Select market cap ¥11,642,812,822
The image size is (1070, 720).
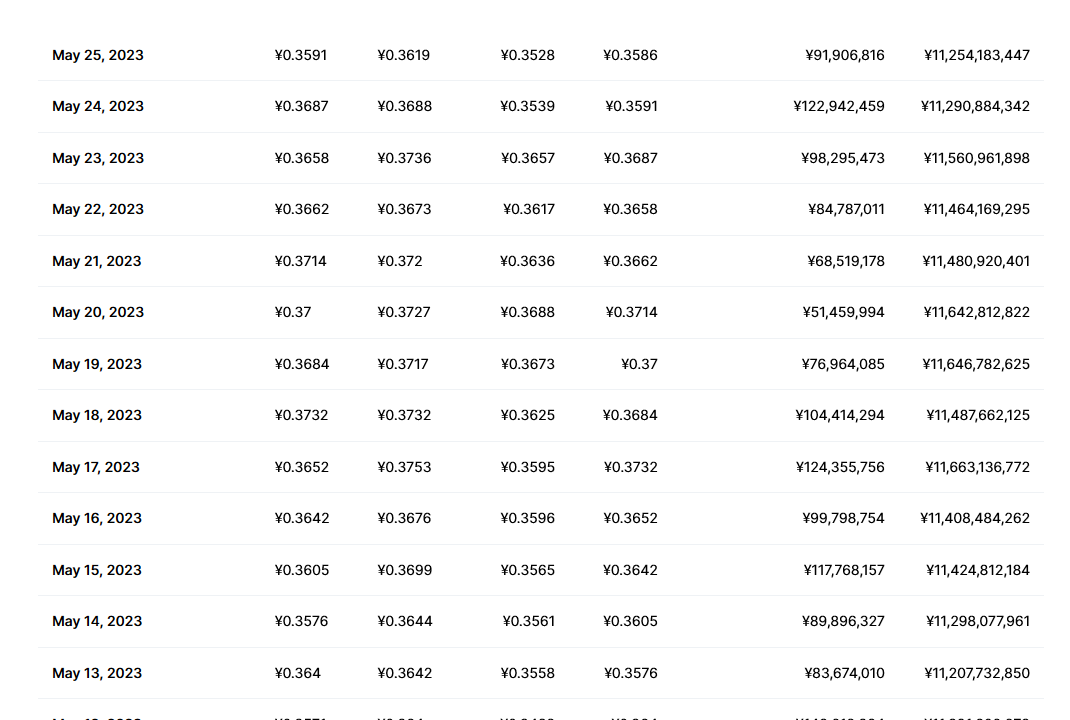[x=976, y=312]
